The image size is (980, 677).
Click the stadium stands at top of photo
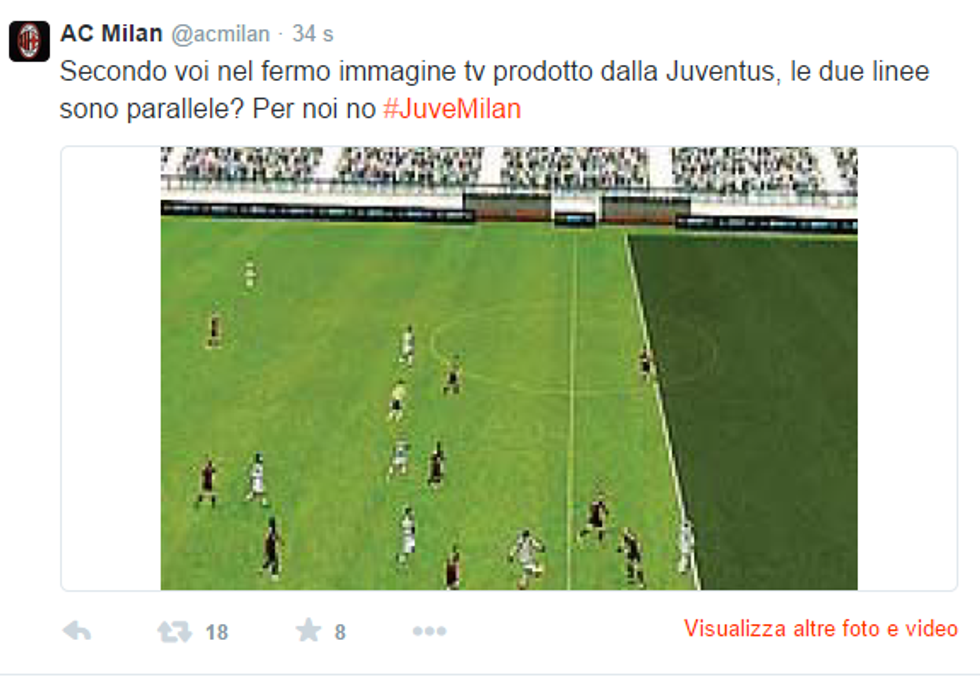tap(509, 169)
